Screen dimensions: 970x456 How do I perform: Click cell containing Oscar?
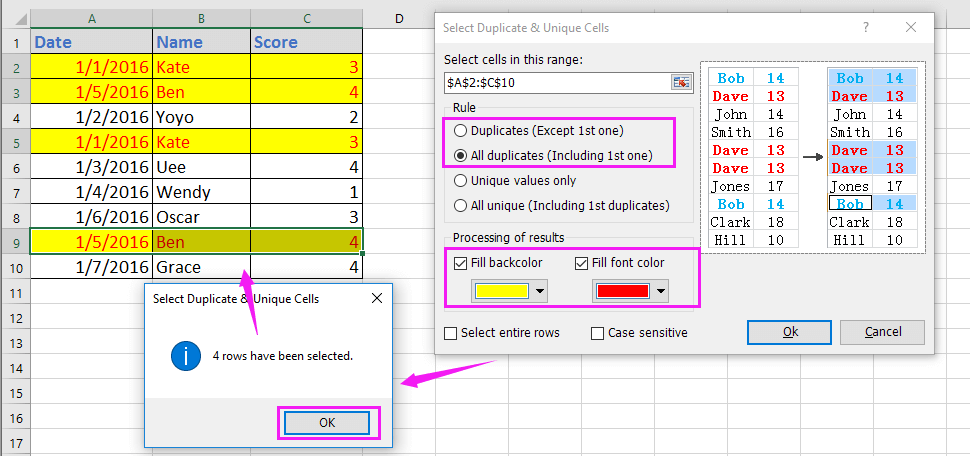[201, 217]
